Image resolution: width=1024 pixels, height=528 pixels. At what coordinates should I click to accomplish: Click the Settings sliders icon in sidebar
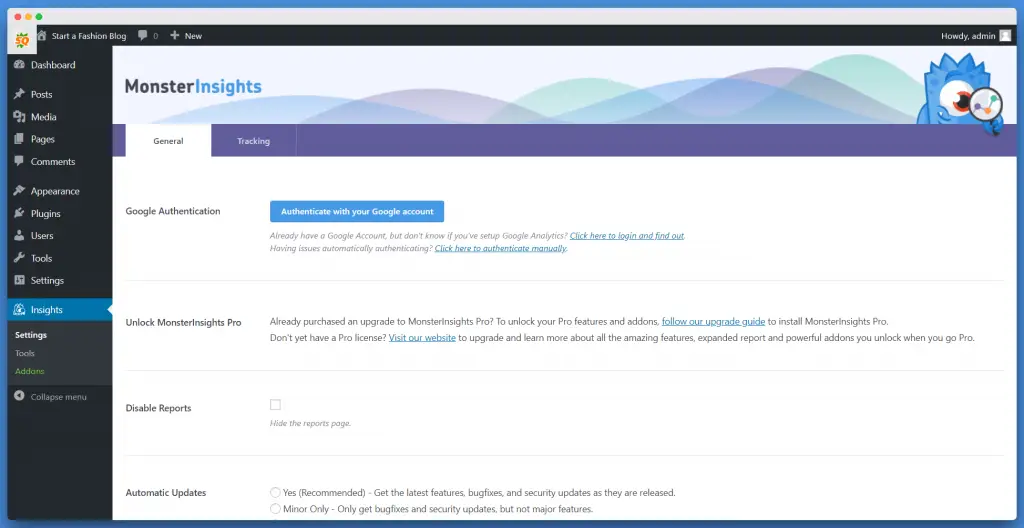click(19, 280)
